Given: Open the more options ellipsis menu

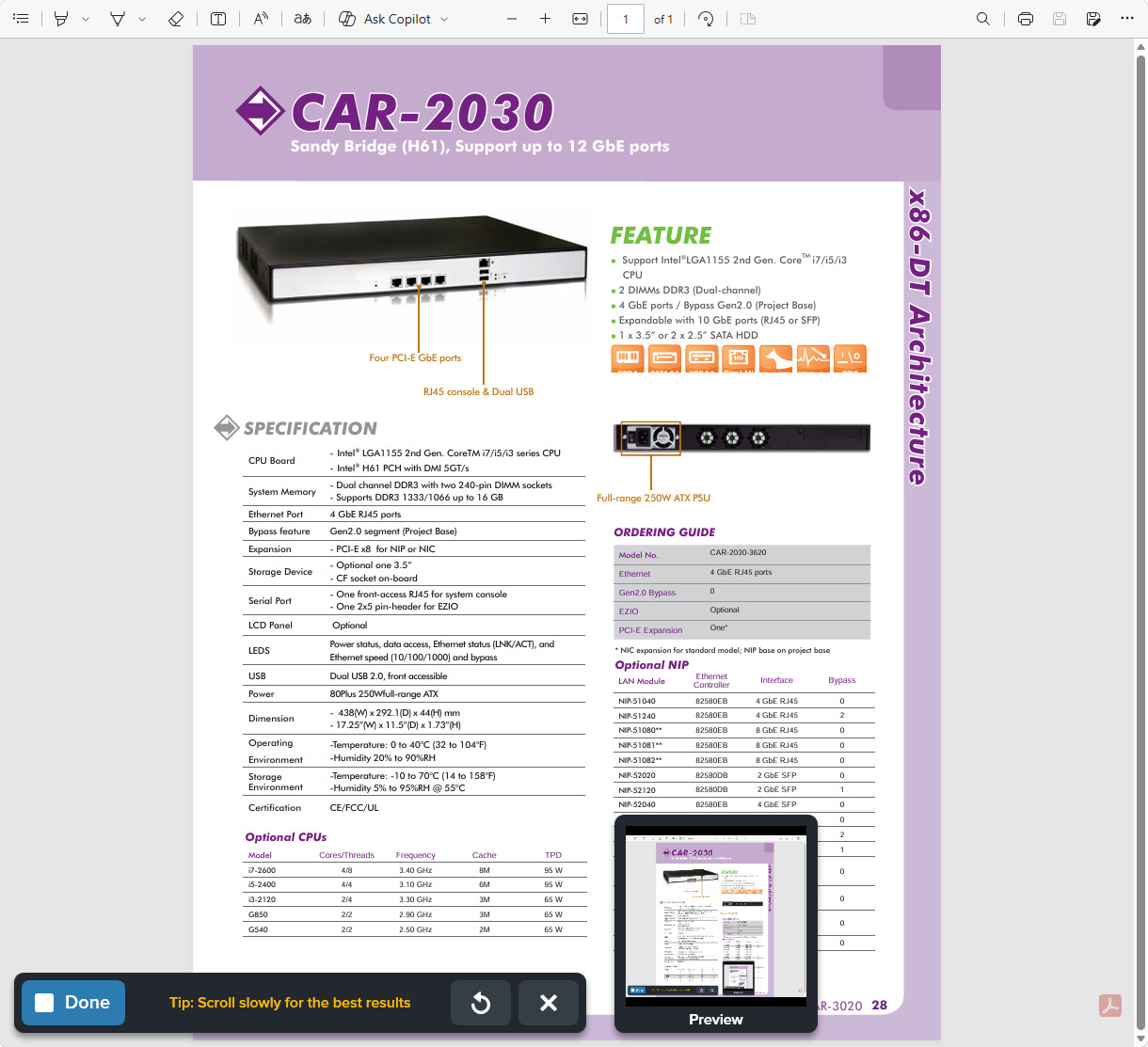Looking at the screenshot, I should click(1127, 19).
